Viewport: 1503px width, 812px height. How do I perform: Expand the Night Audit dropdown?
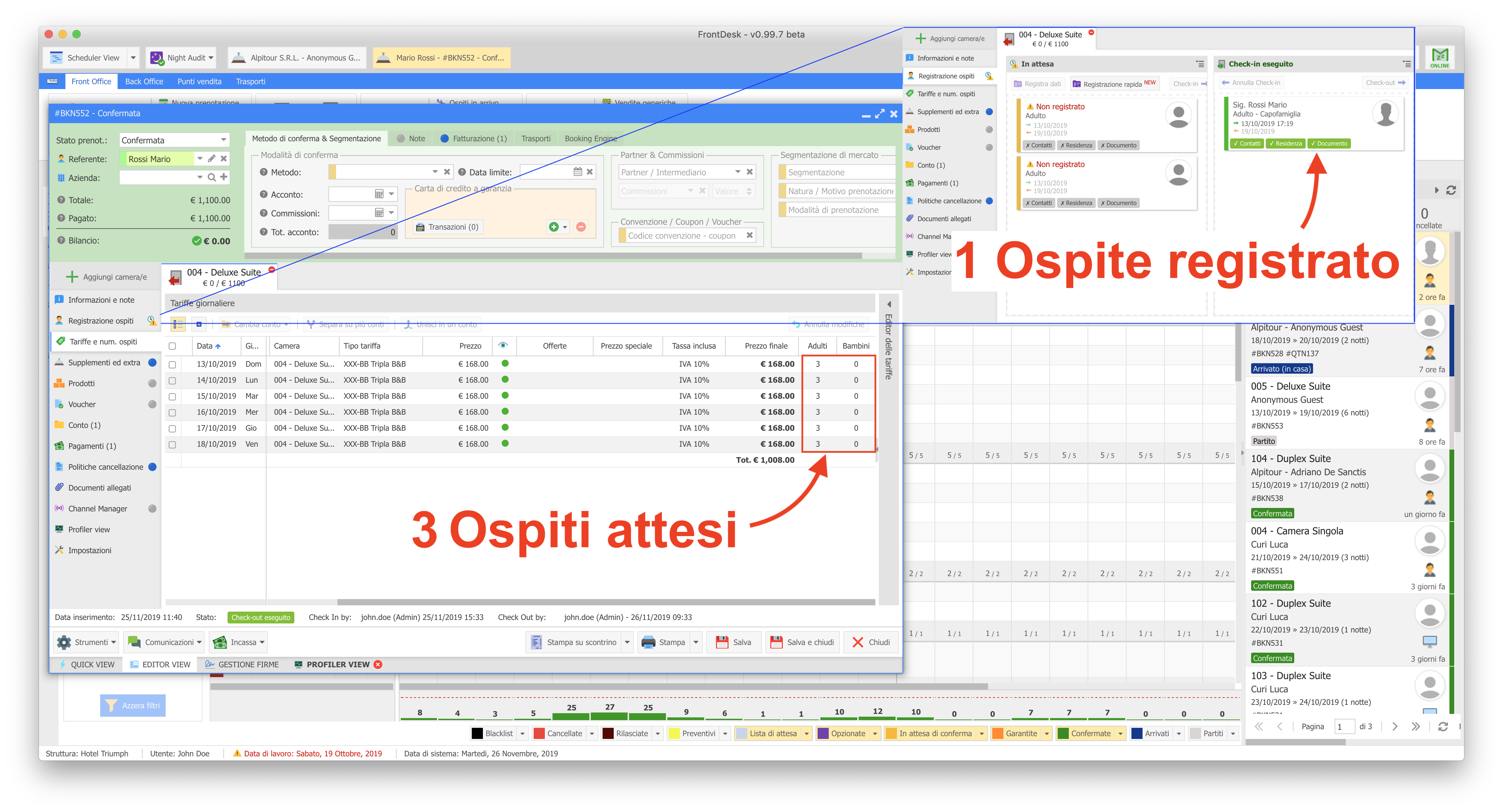tap(210, 58)
